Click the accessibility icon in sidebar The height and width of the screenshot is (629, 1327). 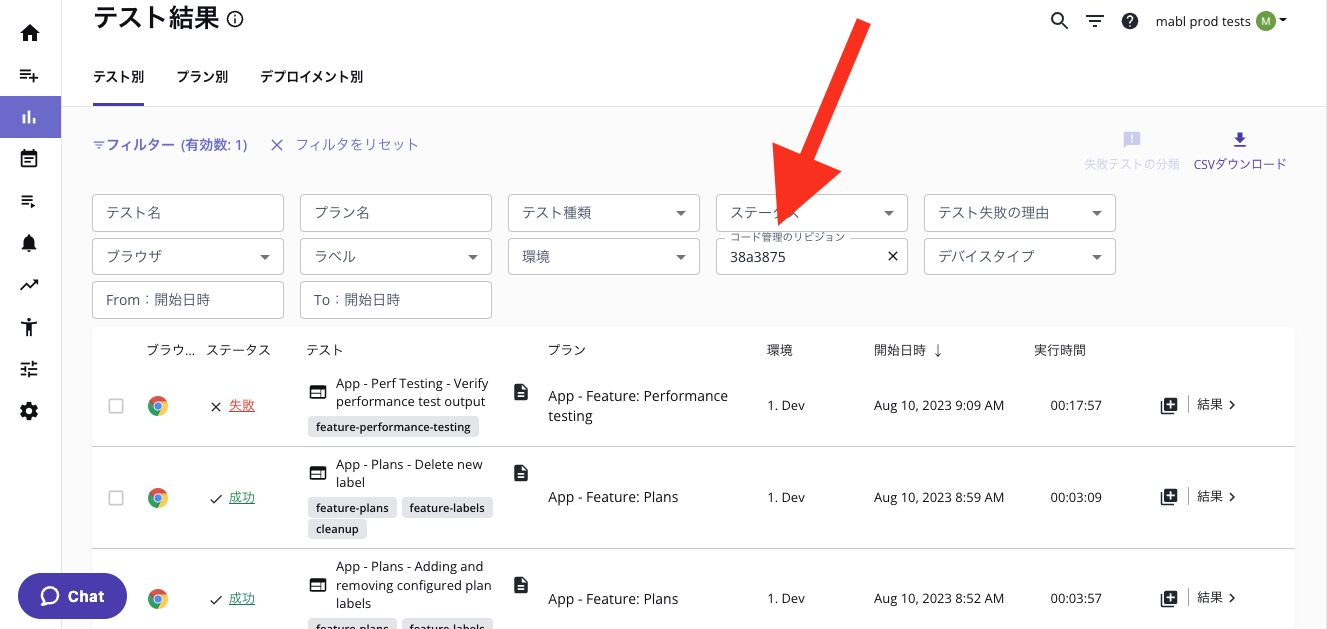[30, 327]
